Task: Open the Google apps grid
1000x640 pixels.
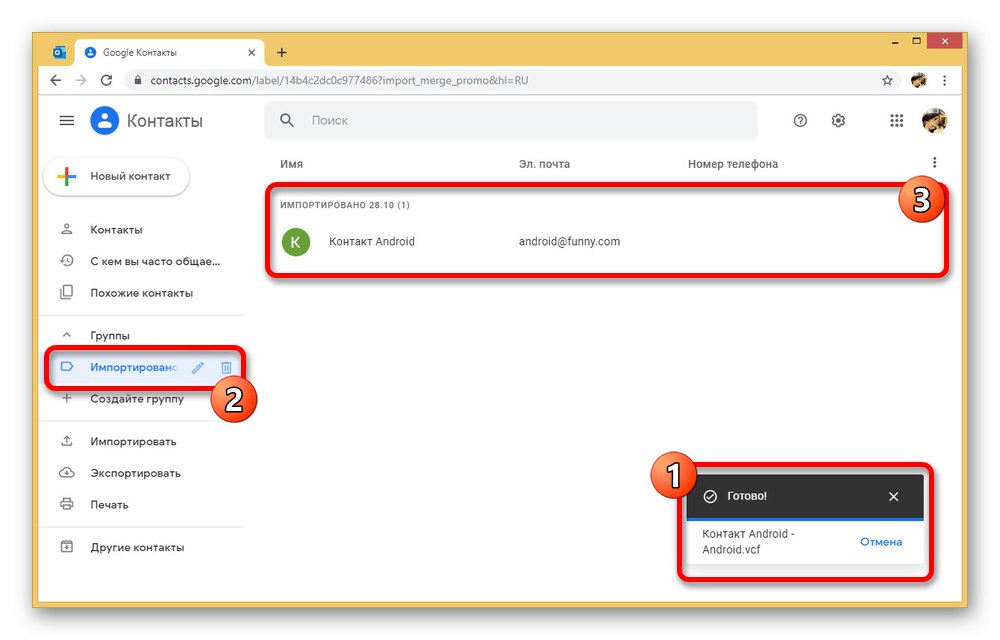Action: click(x=896, y=120)
